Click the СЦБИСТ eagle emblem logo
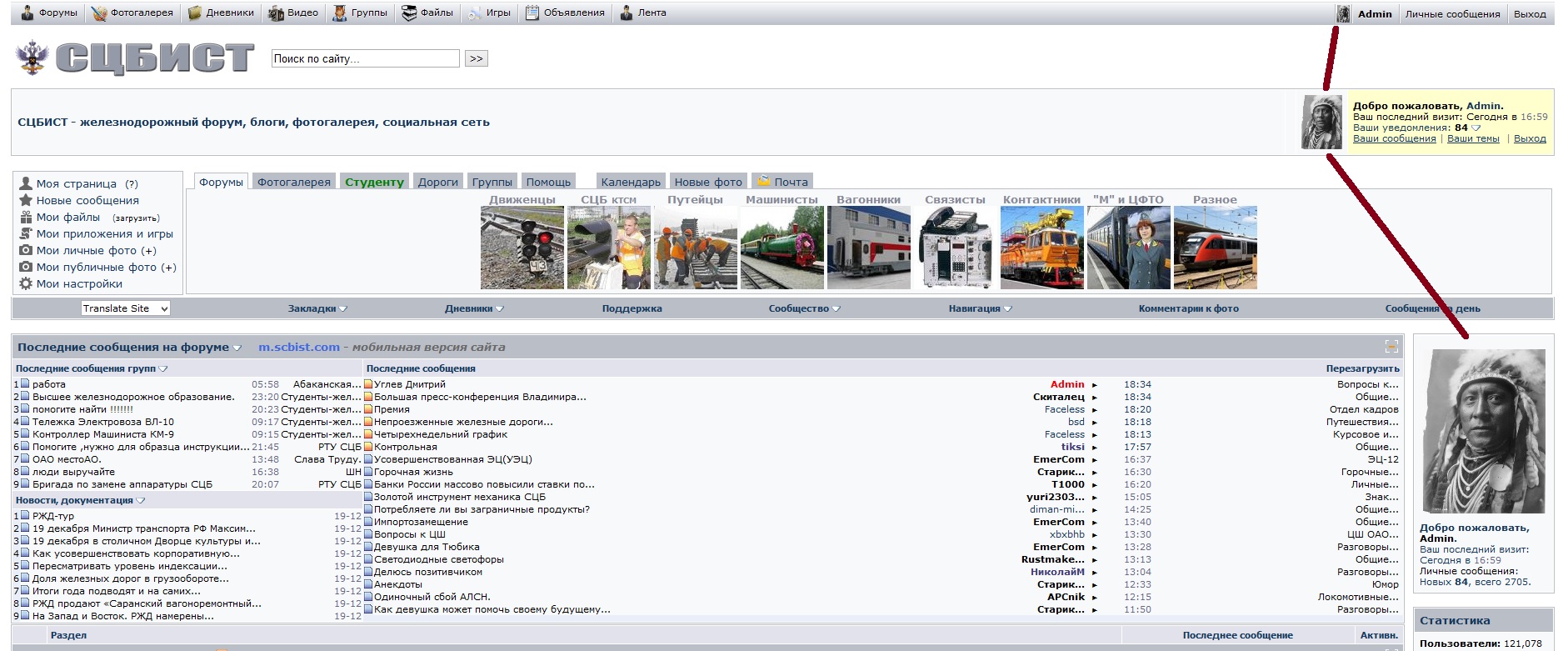The height and width of the screenshot is (651, 1568). tap(32, 58)
